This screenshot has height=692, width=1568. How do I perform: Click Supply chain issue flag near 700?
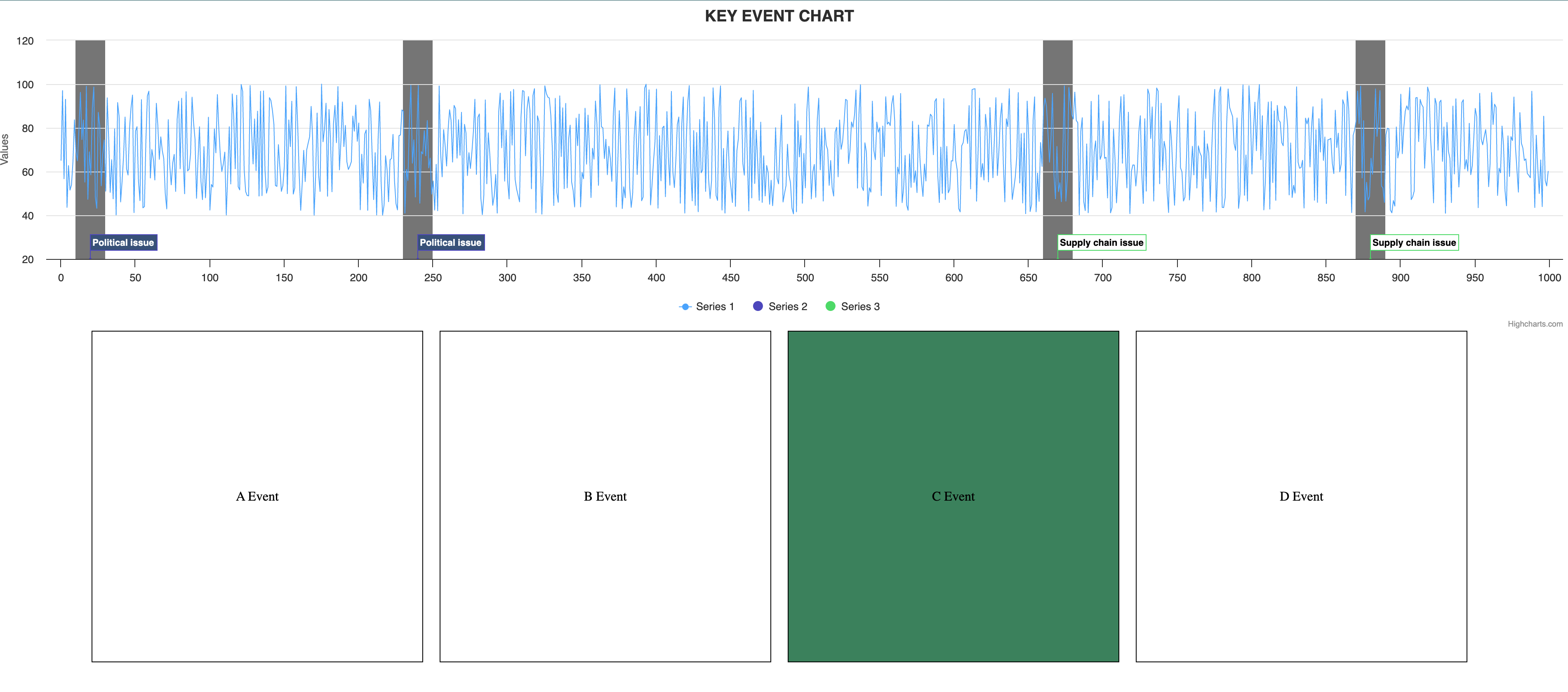click(1101, 242)
